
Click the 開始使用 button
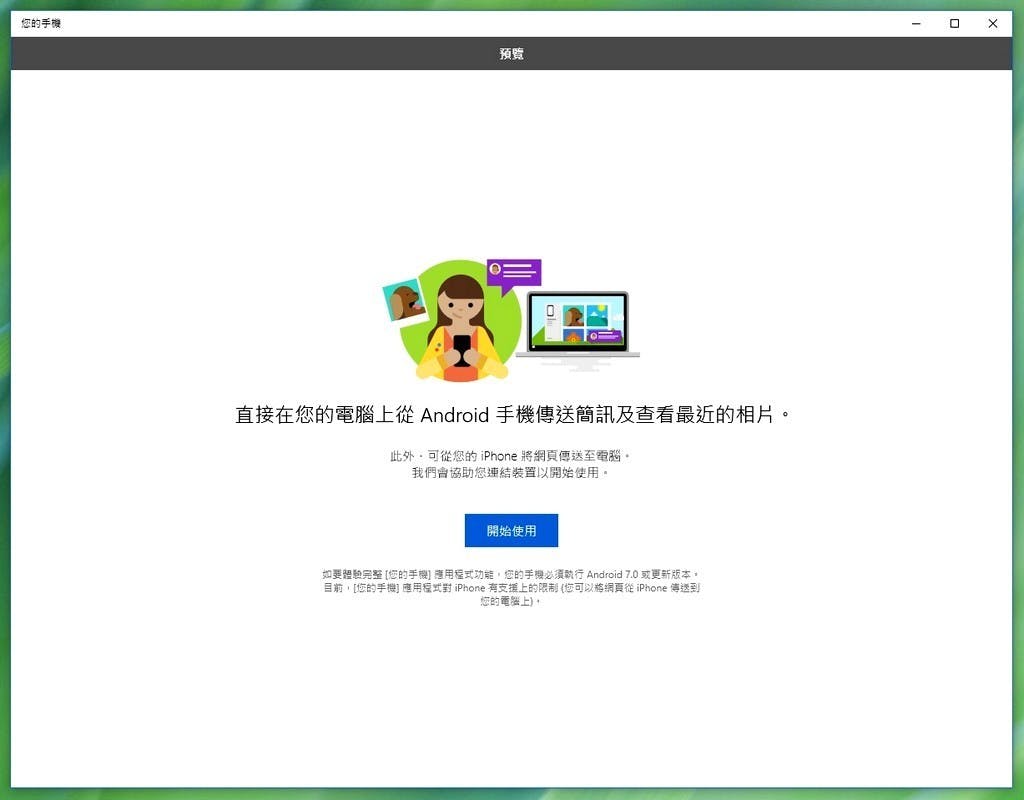coord(511,530)
